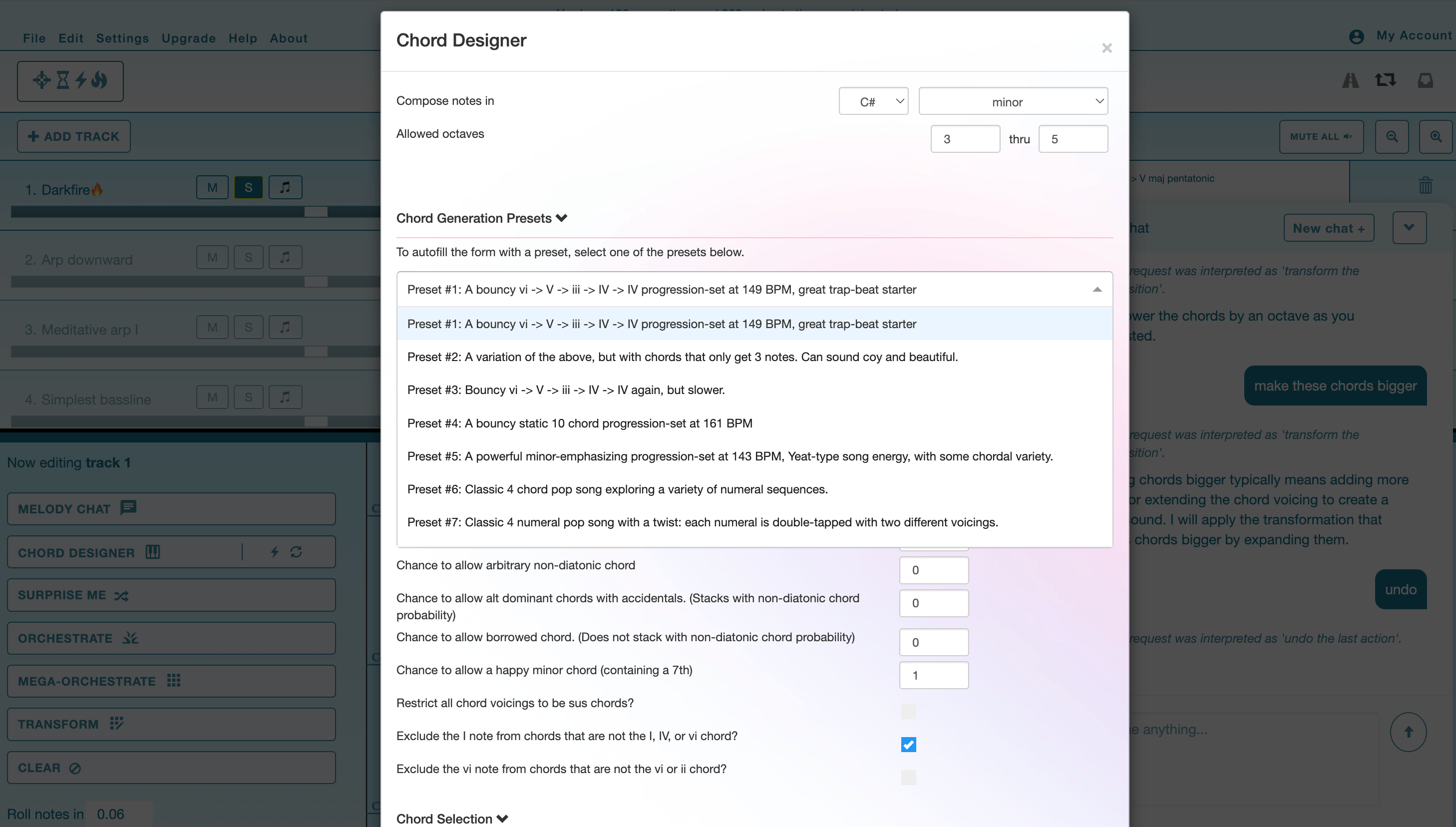The image size is (1456, 827).
Task: Uncheck 'Exclude the I note from chords' option
Action: click(909, 744)
